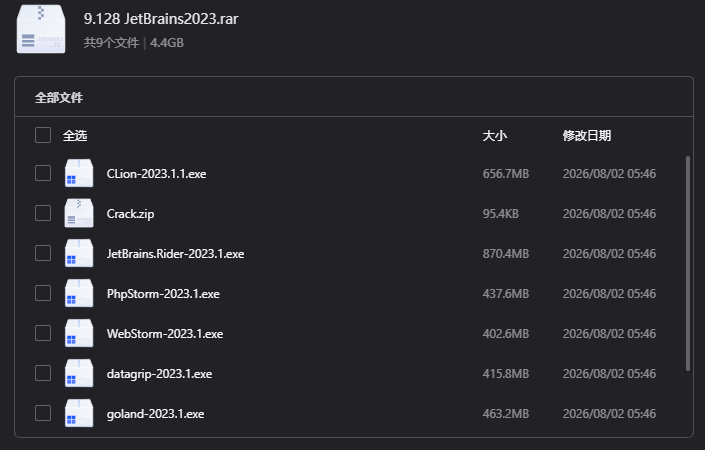The width and height of the screenshot is (705, 450).
Task: Click the WebStorm-2023.1.exe file name
Action: point(165,334)
